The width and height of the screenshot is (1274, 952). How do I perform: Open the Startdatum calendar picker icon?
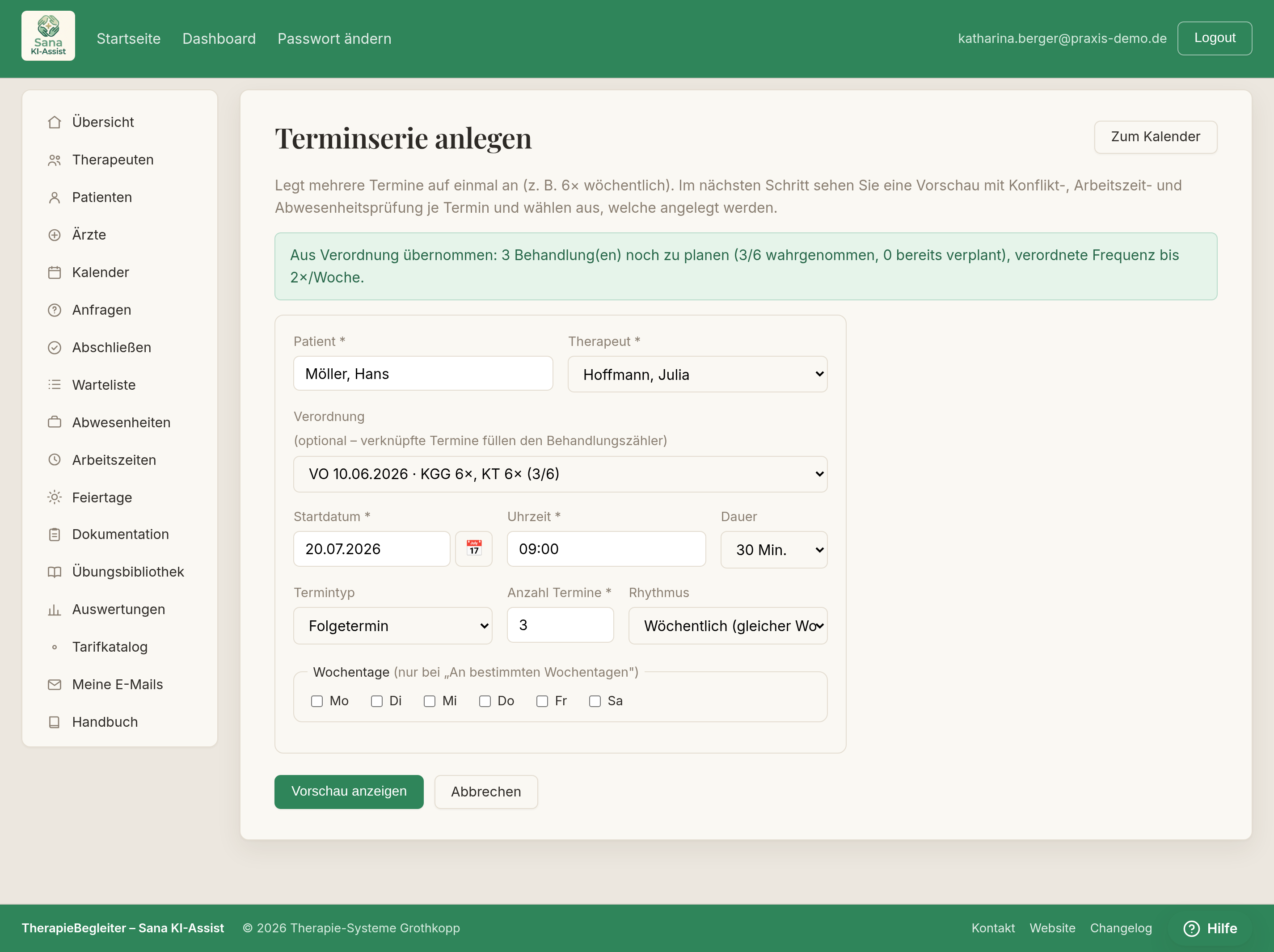point(473,549)
